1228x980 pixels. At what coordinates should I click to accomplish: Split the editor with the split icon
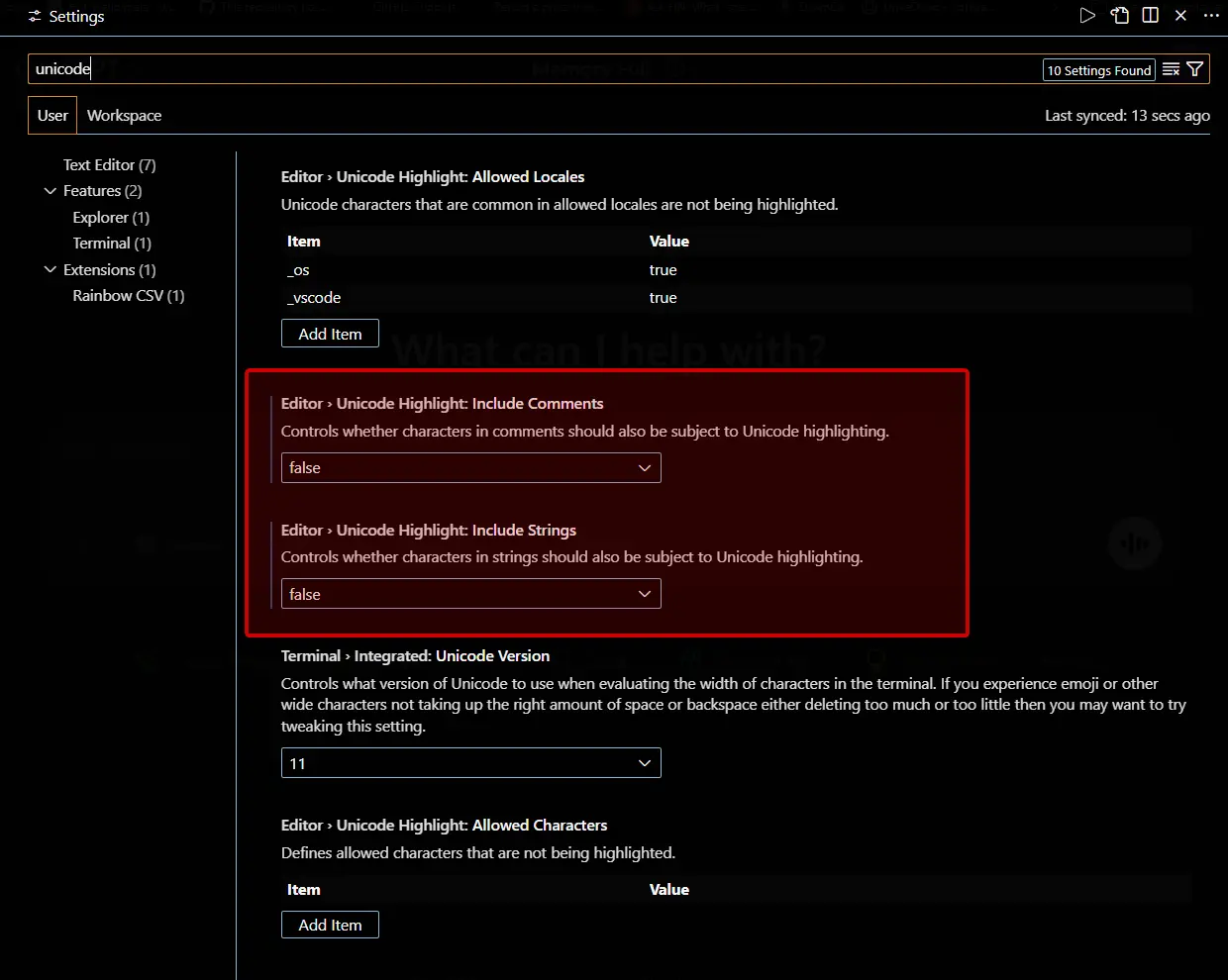(1151, 16)
